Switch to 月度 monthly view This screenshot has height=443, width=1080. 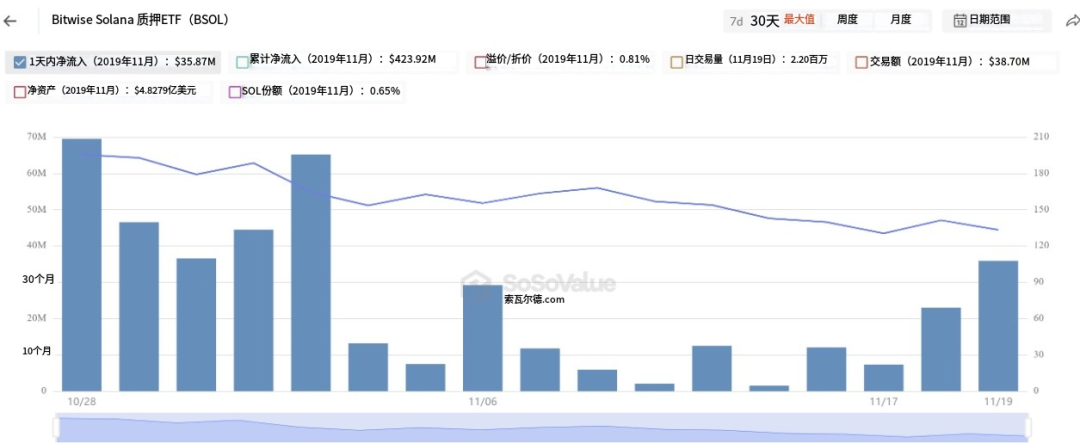click(x=901, y=20)
